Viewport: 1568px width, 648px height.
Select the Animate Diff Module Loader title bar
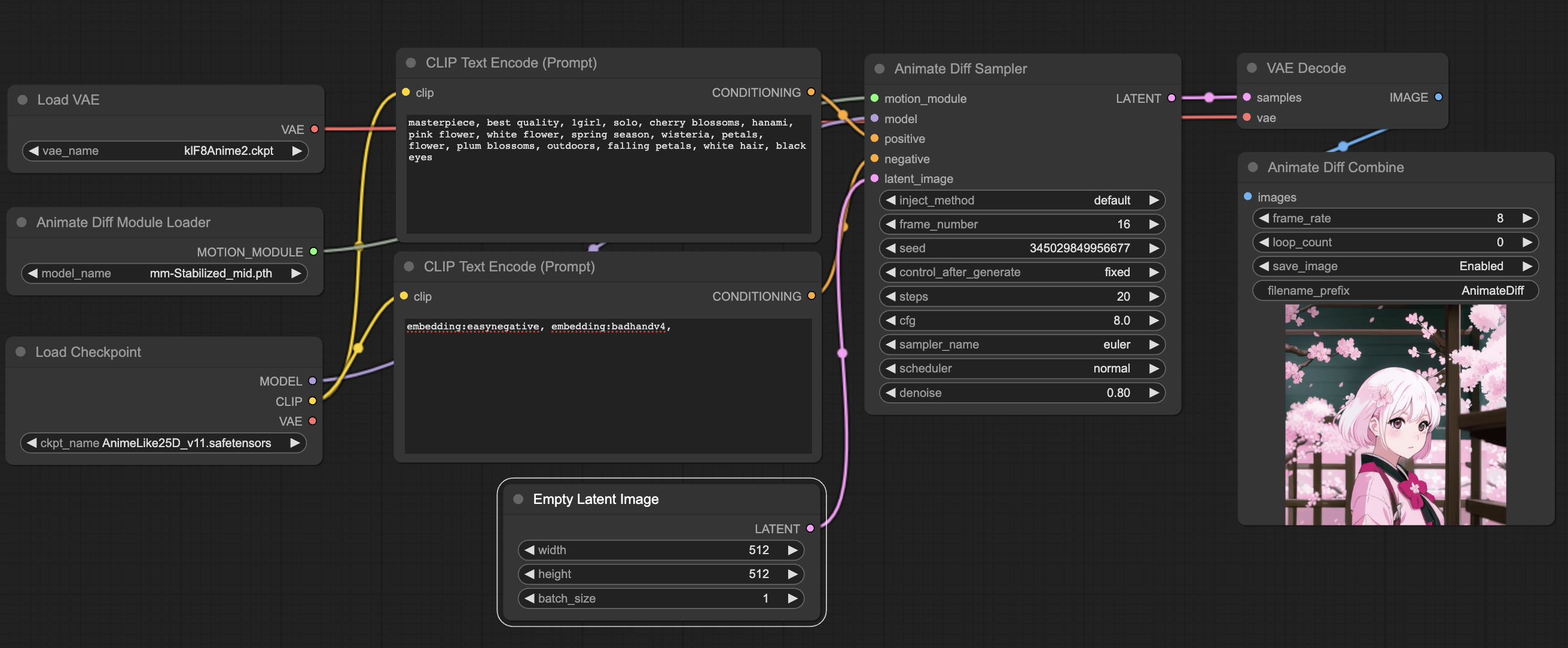tap(123, 222)
